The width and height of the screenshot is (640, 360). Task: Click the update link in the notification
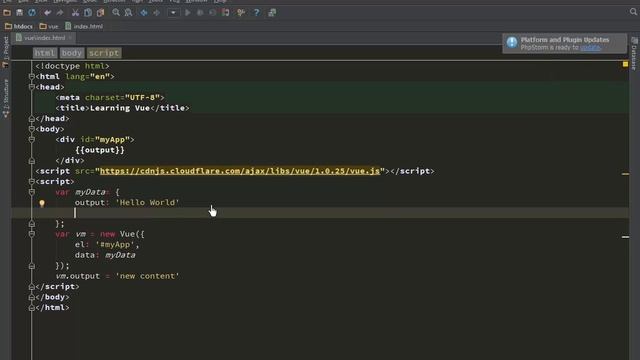(x=590, y=48)
